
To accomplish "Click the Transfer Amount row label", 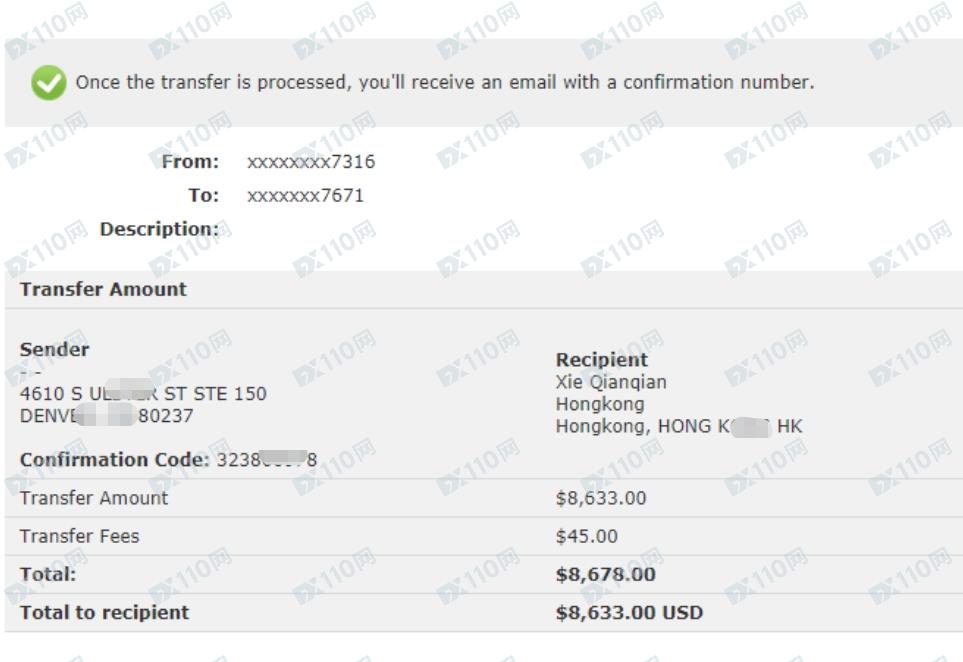I will 93,498.
